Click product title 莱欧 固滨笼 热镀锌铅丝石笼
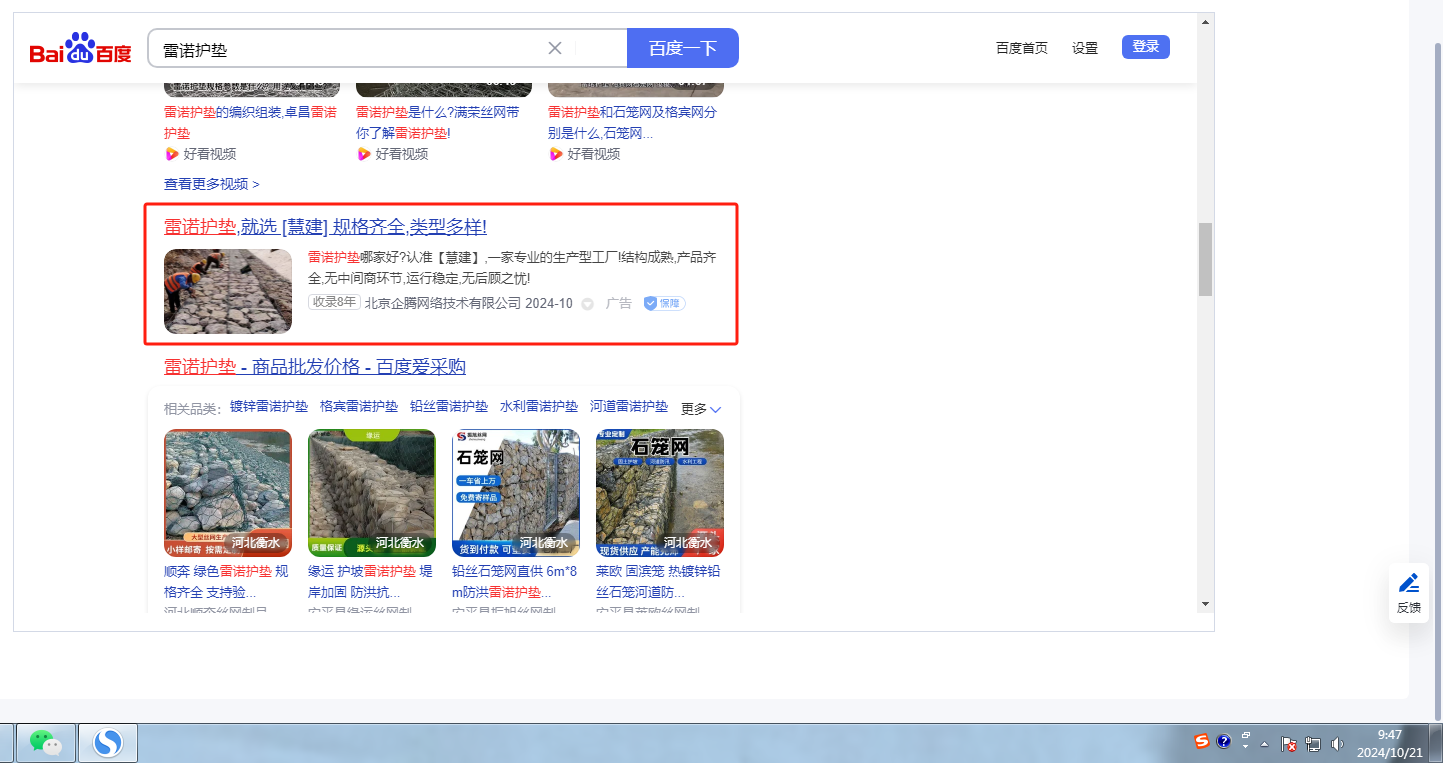The width and height of the screenshot is (1443, 763). coord(658,582)
